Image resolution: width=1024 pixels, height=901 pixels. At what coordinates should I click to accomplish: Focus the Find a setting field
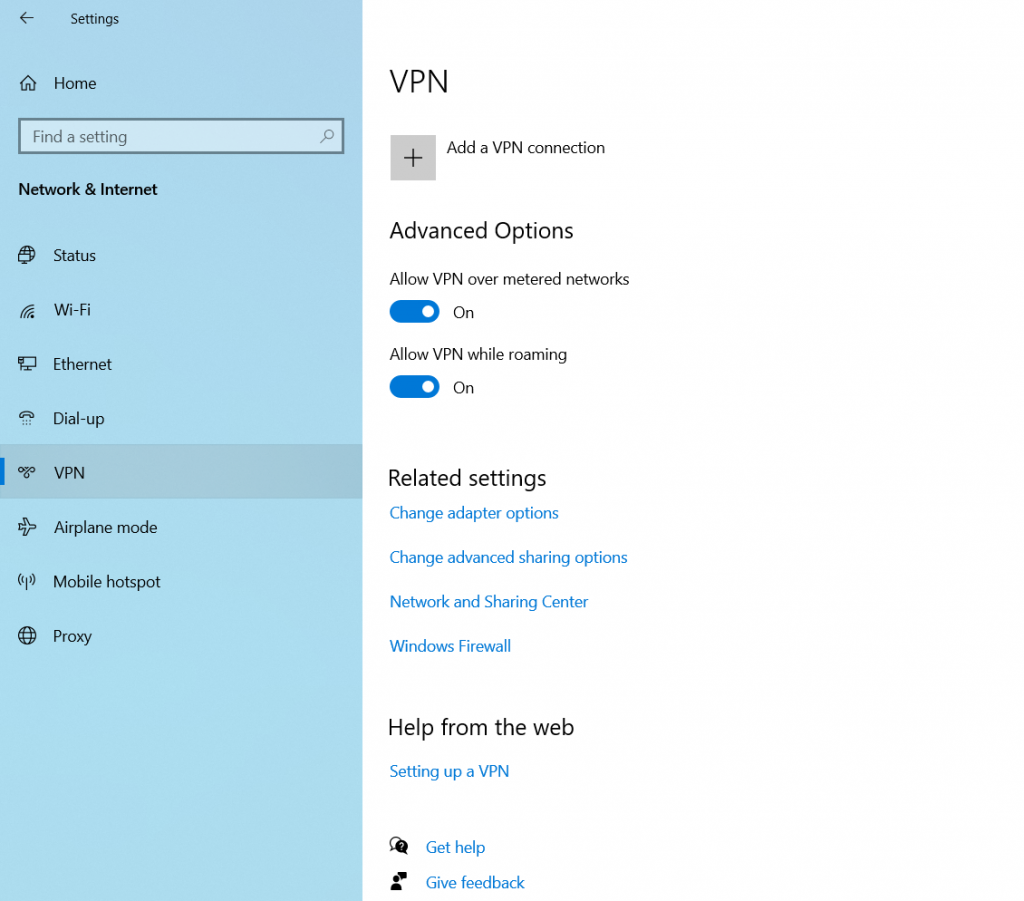point(170,137)
